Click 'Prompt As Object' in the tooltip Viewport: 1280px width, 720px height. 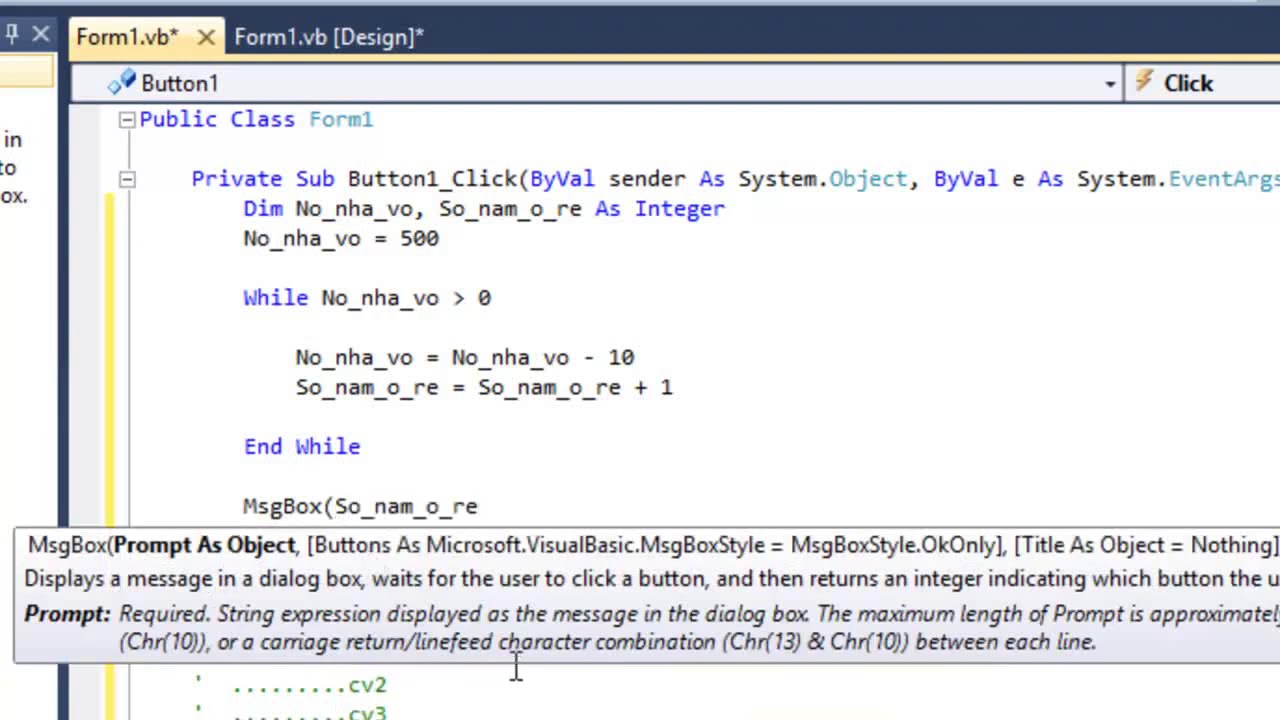click(204, 545)
